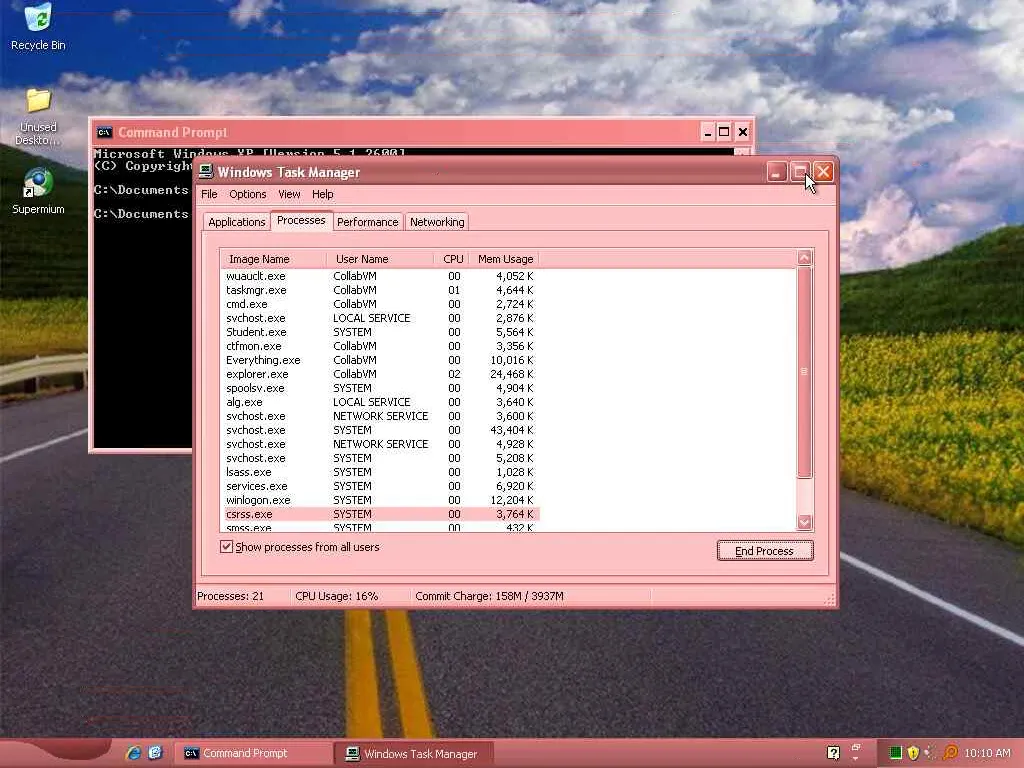
Task: Minimize the Windows Task Manager window
Action: [x=776, y=172]
